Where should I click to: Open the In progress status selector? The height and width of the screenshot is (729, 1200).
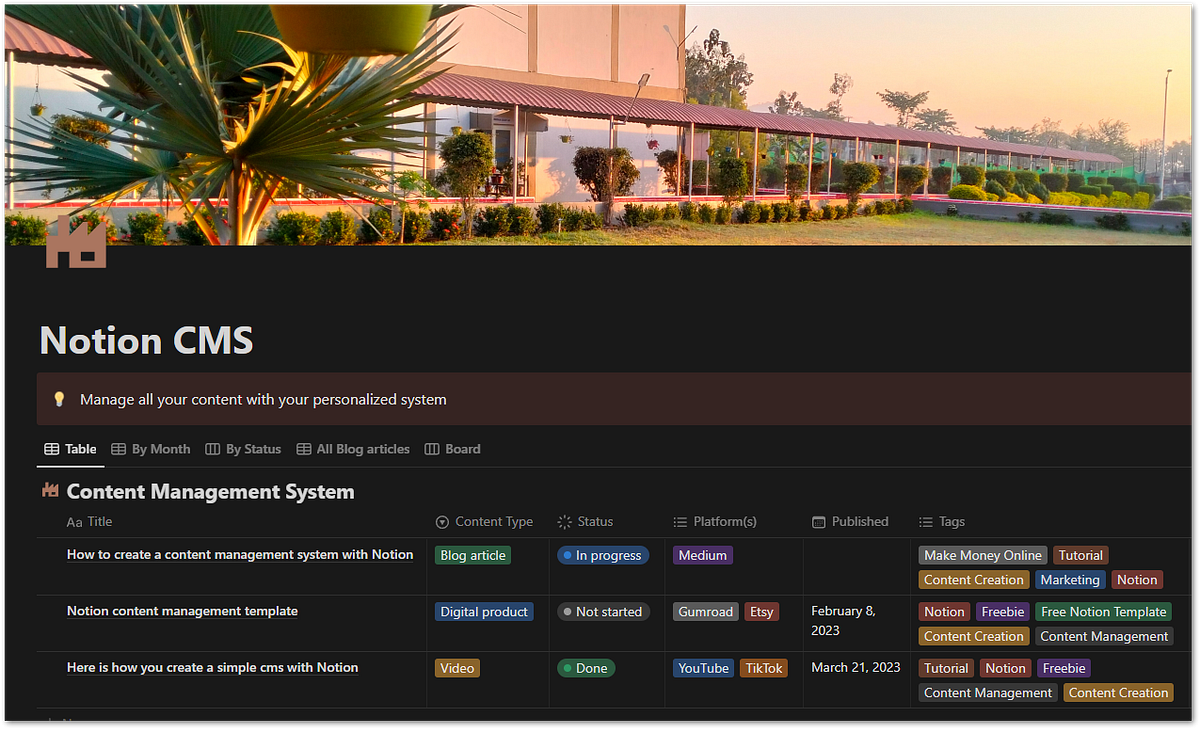tap(603, 554)
